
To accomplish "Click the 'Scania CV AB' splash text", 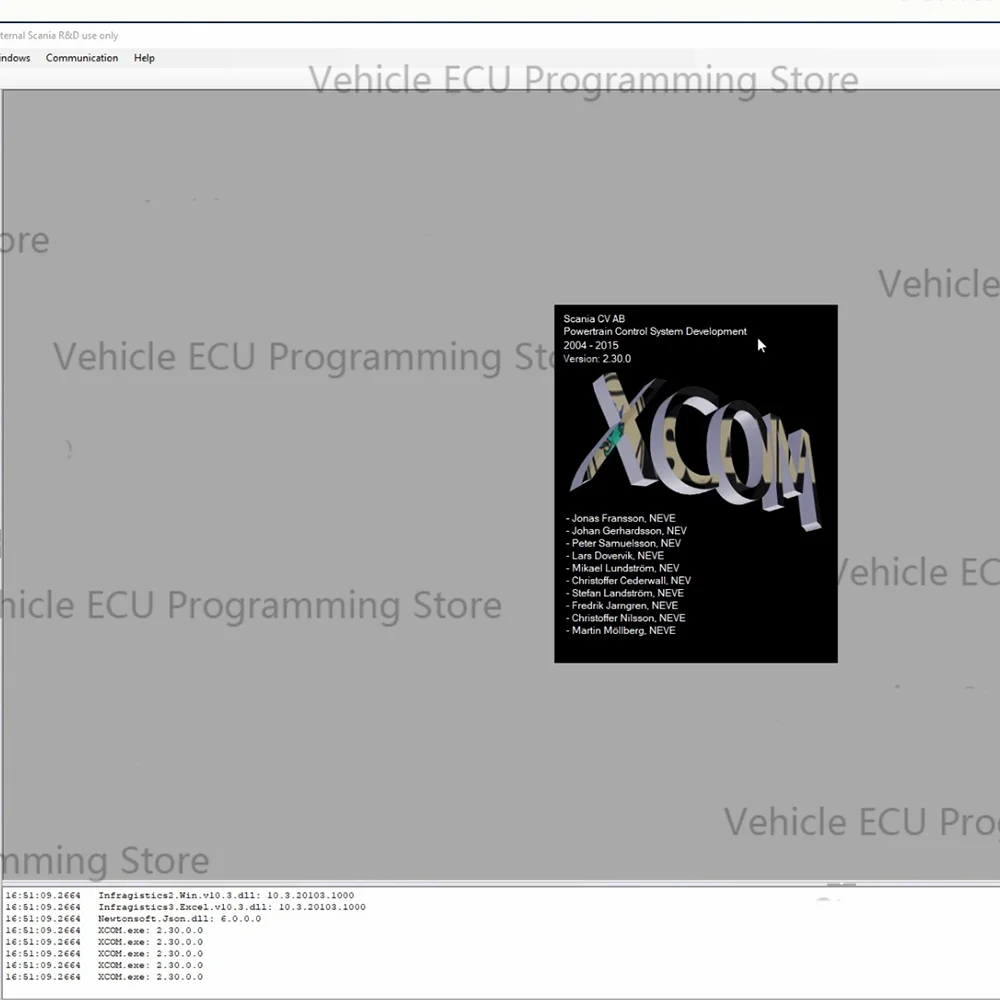I will (594, 319).
